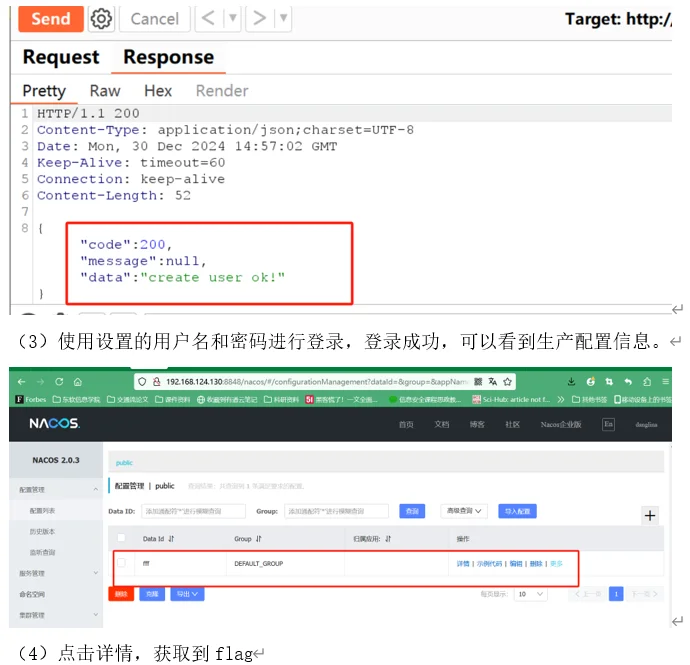The height and width of the screenshot is (665, 690).
Task: Go to previous request with back arrow
Action: tap(208, 18)
